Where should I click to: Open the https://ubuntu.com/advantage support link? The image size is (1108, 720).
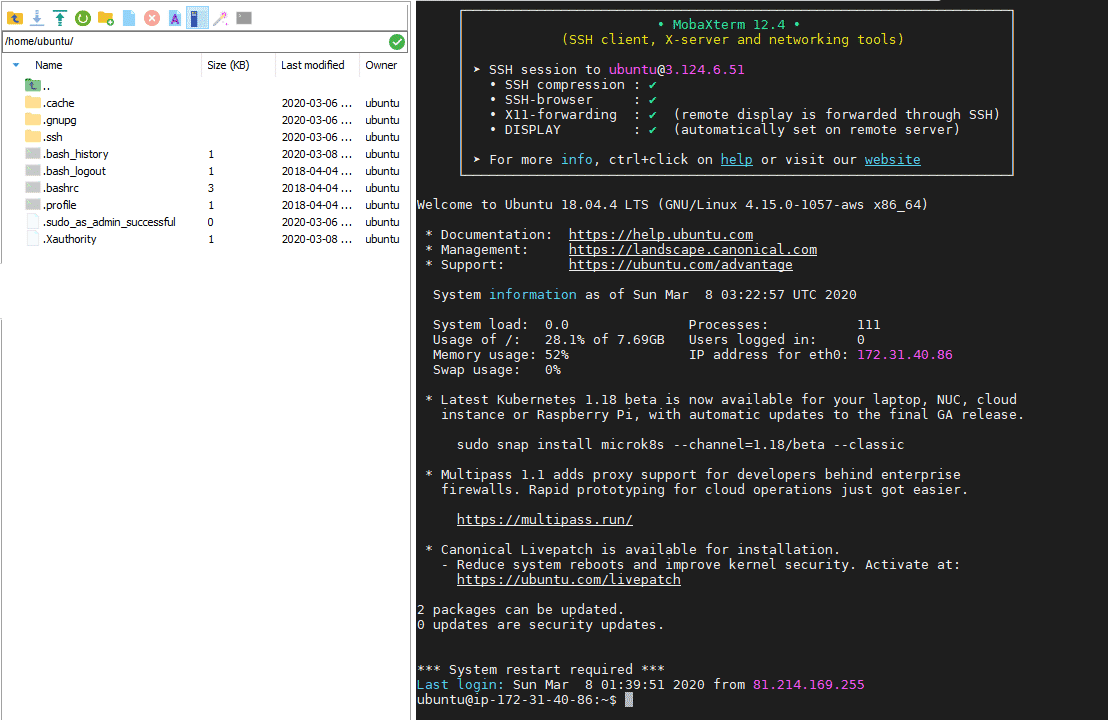[680, 264]
